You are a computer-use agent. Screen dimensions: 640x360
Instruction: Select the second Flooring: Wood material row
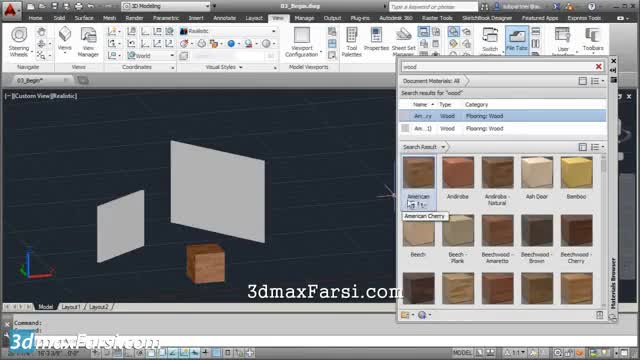pos(502,128)
